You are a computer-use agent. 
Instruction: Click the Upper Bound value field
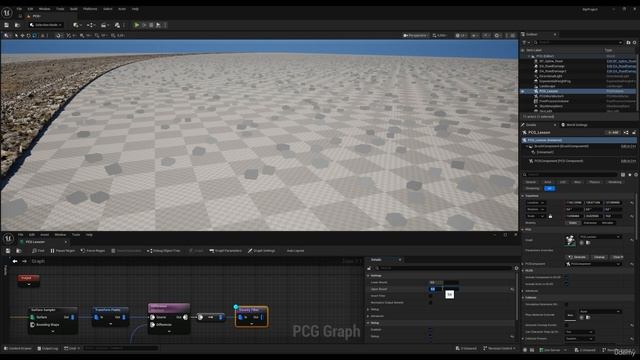point(443,289)
